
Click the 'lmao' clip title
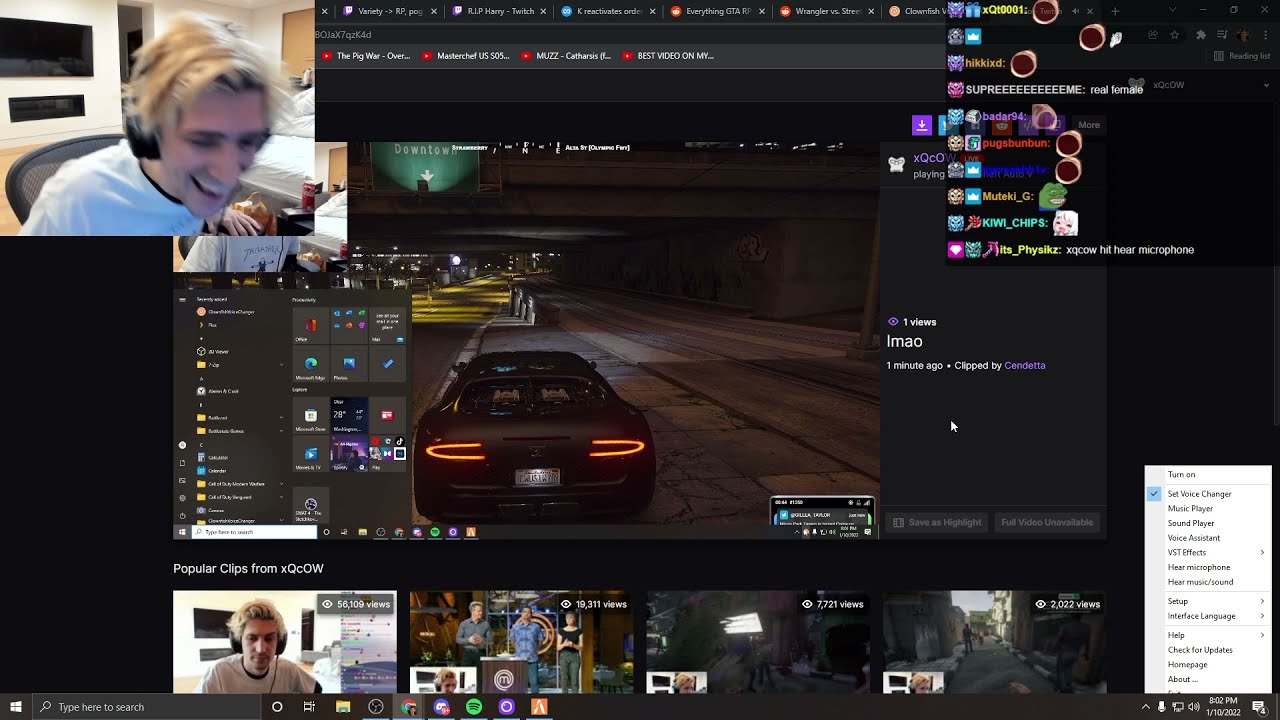tap(904, 342)
